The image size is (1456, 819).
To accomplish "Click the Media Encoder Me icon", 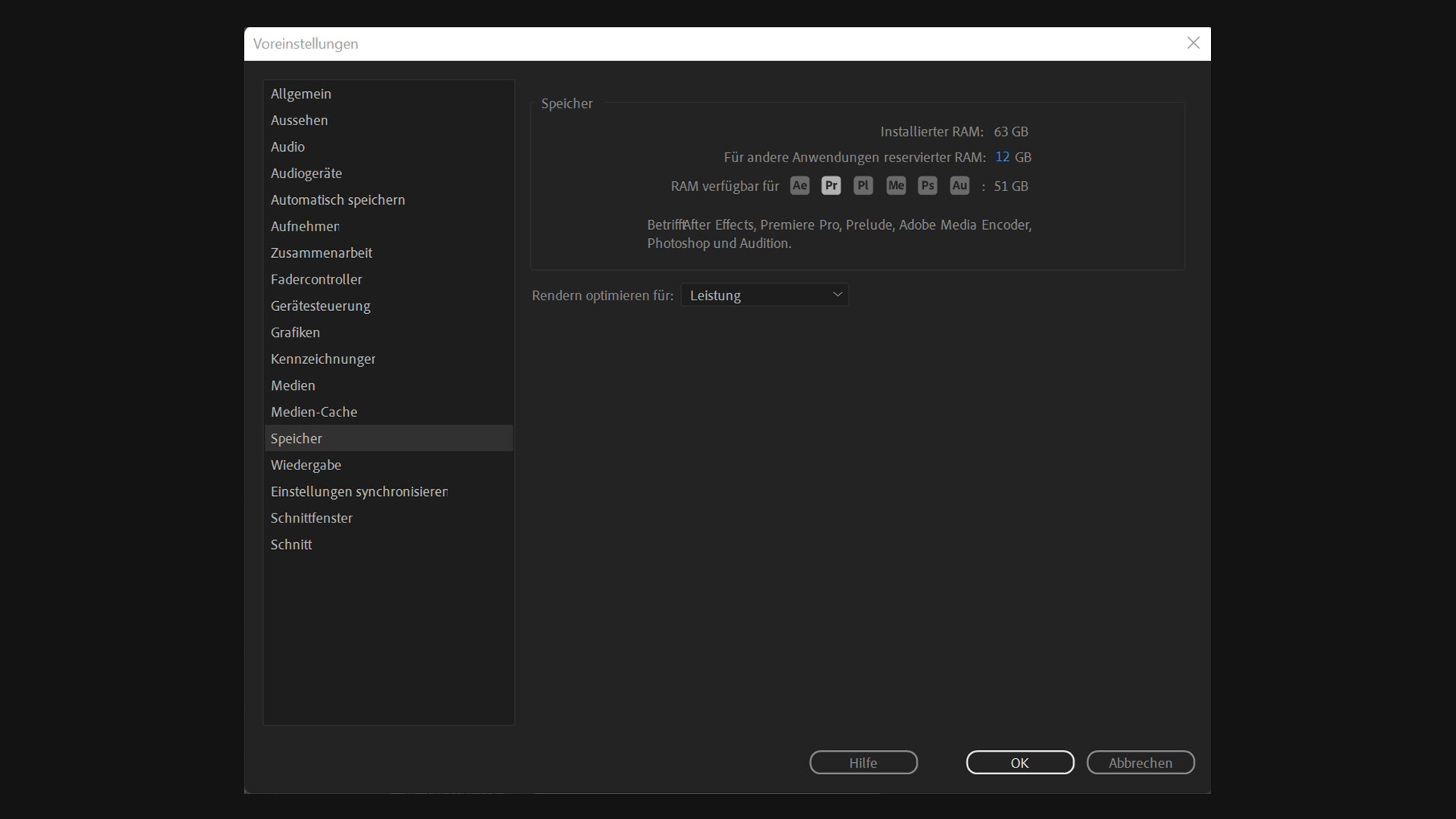I will pyautogui.click(x=896, y=186).
